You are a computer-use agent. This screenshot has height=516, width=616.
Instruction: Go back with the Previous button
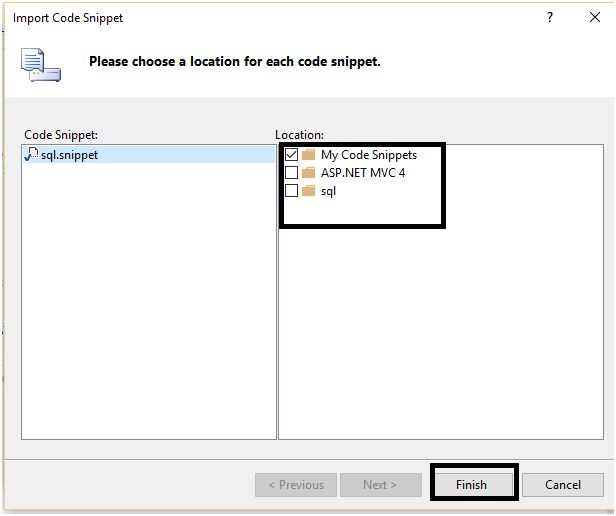(295, 485)
